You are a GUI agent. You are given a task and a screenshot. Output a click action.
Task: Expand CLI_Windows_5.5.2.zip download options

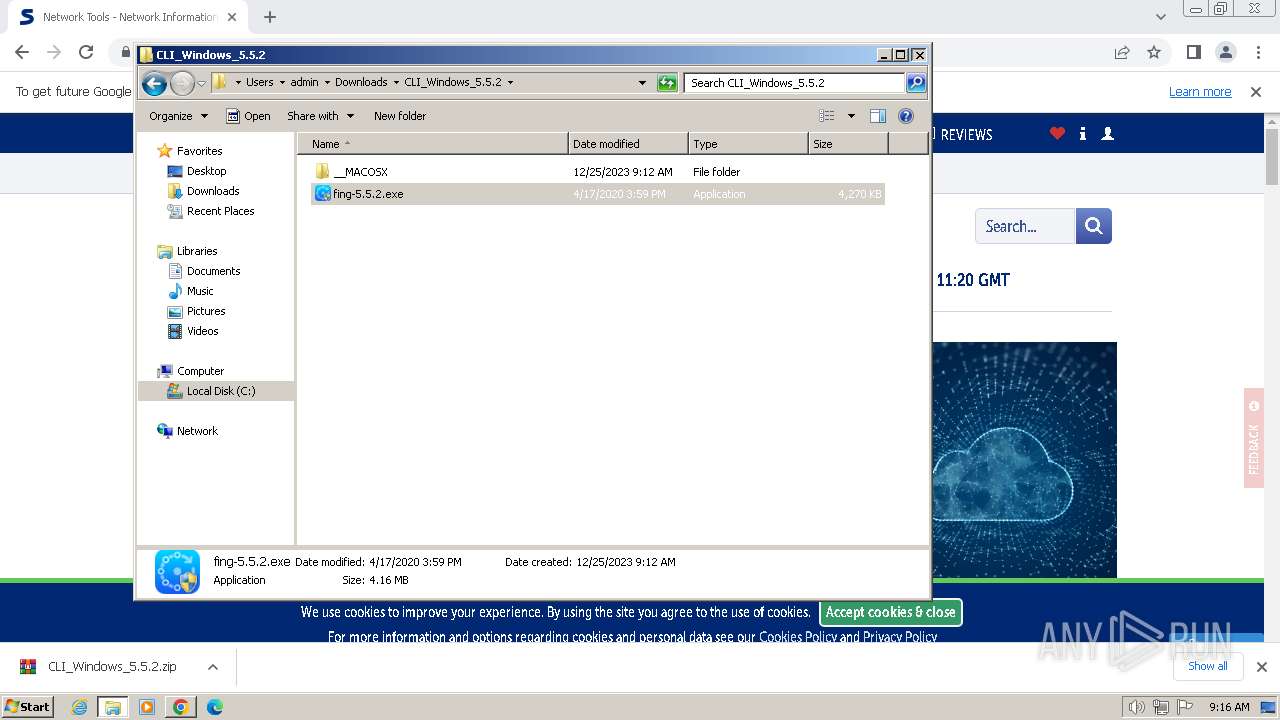212,667
